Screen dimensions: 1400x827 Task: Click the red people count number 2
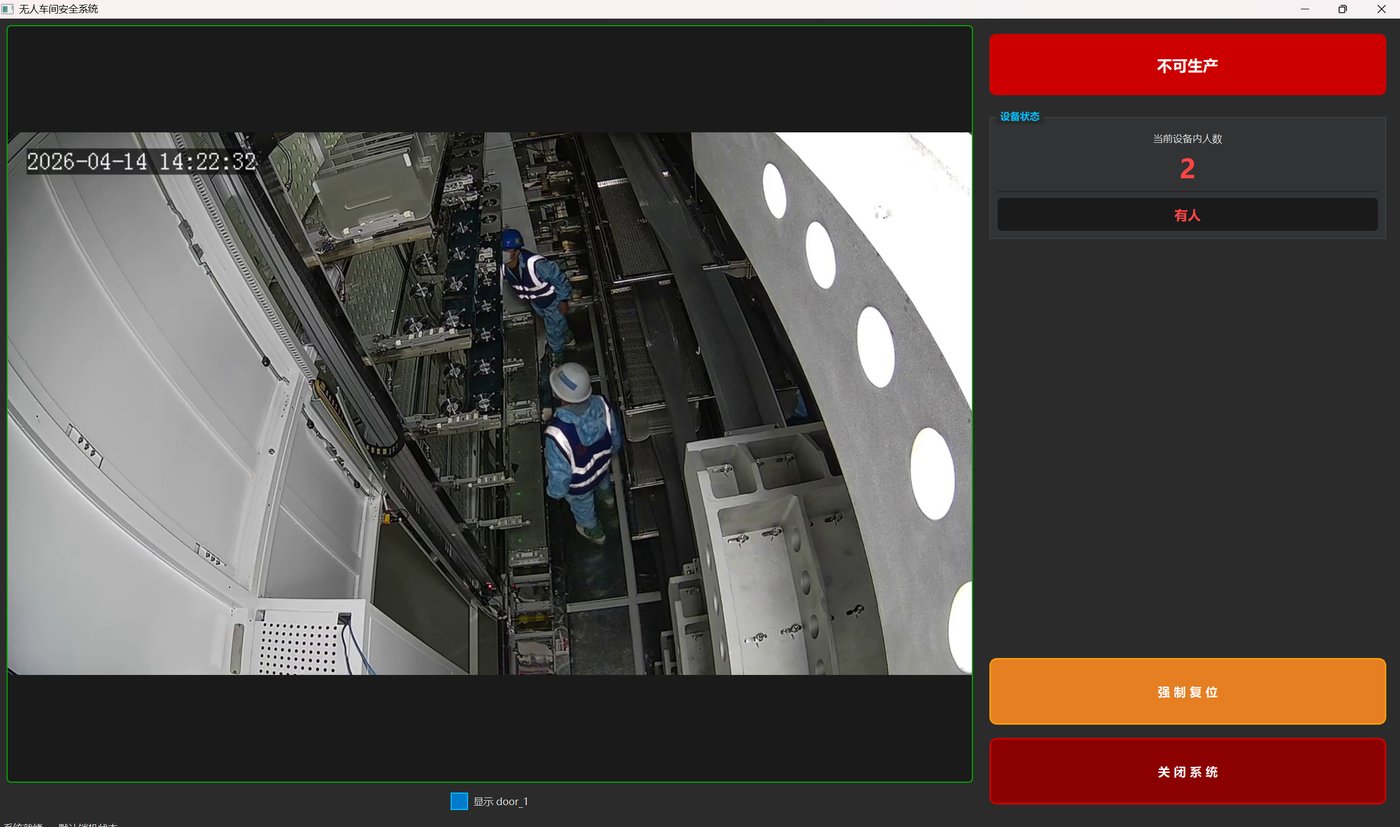click(x=1187, y=169)
